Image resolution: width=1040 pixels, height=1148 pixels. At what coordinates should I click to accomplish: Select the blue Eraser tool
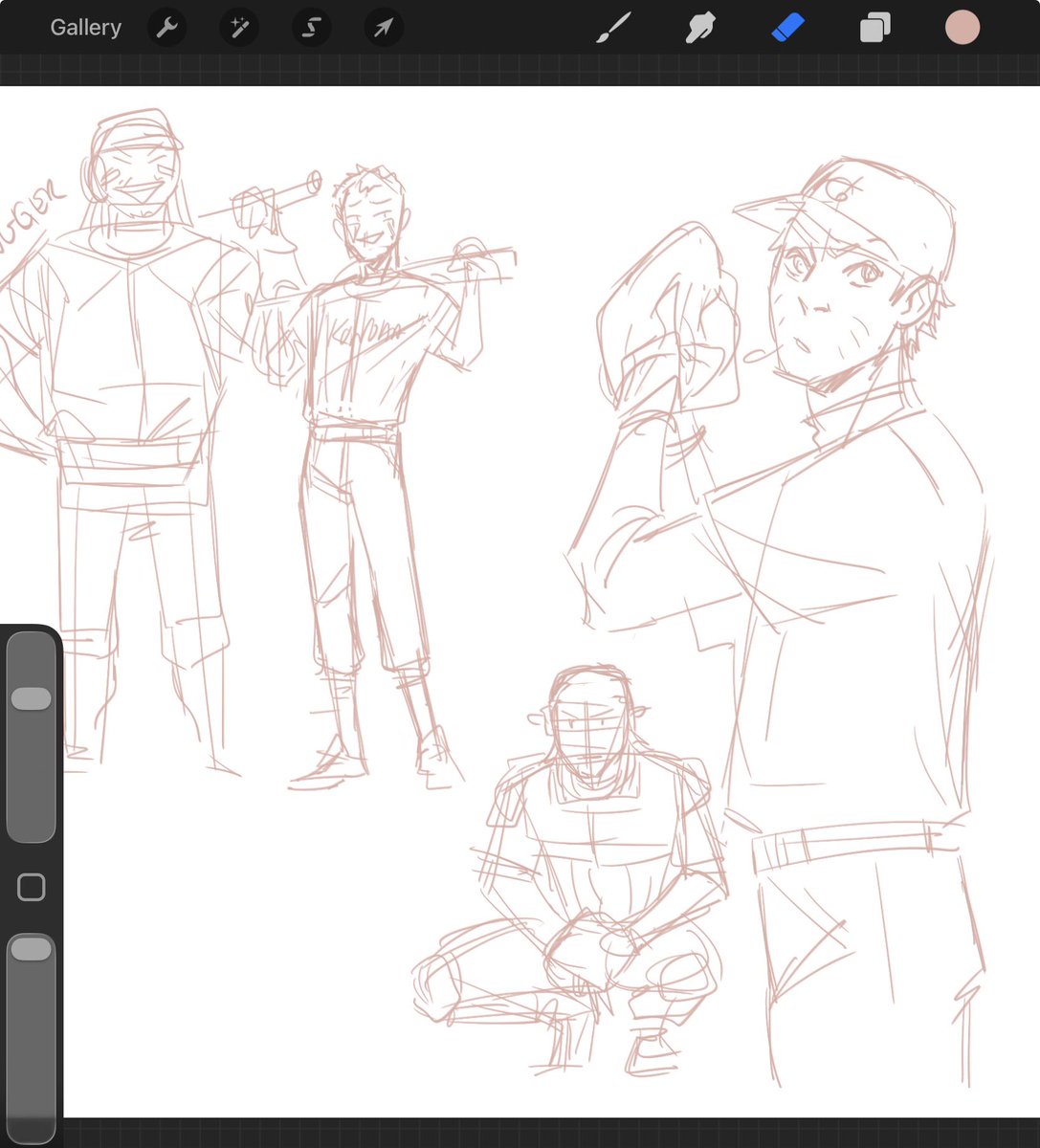[787, 28]
